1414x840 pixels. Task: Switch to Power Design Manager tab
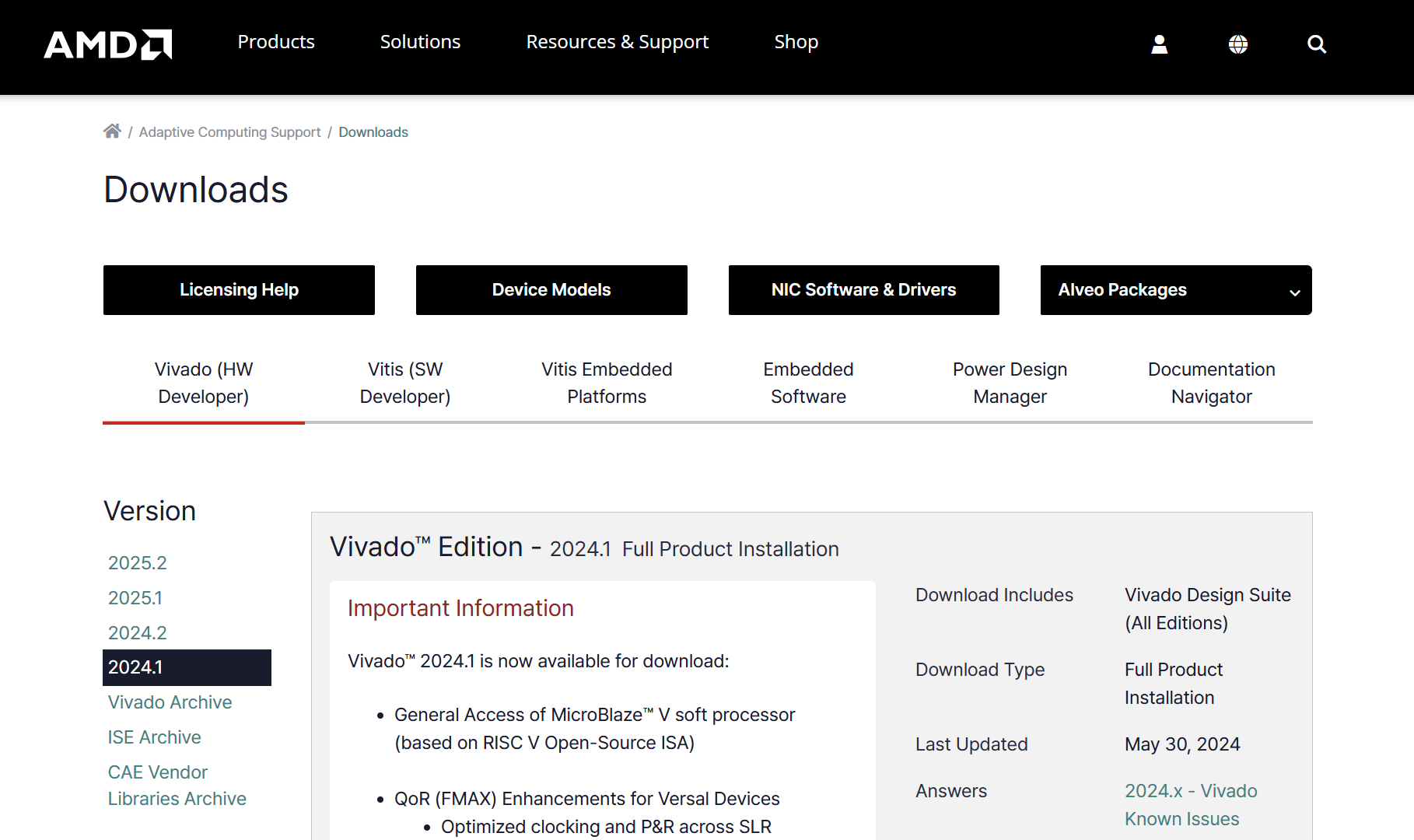(x=1010, y=383)
